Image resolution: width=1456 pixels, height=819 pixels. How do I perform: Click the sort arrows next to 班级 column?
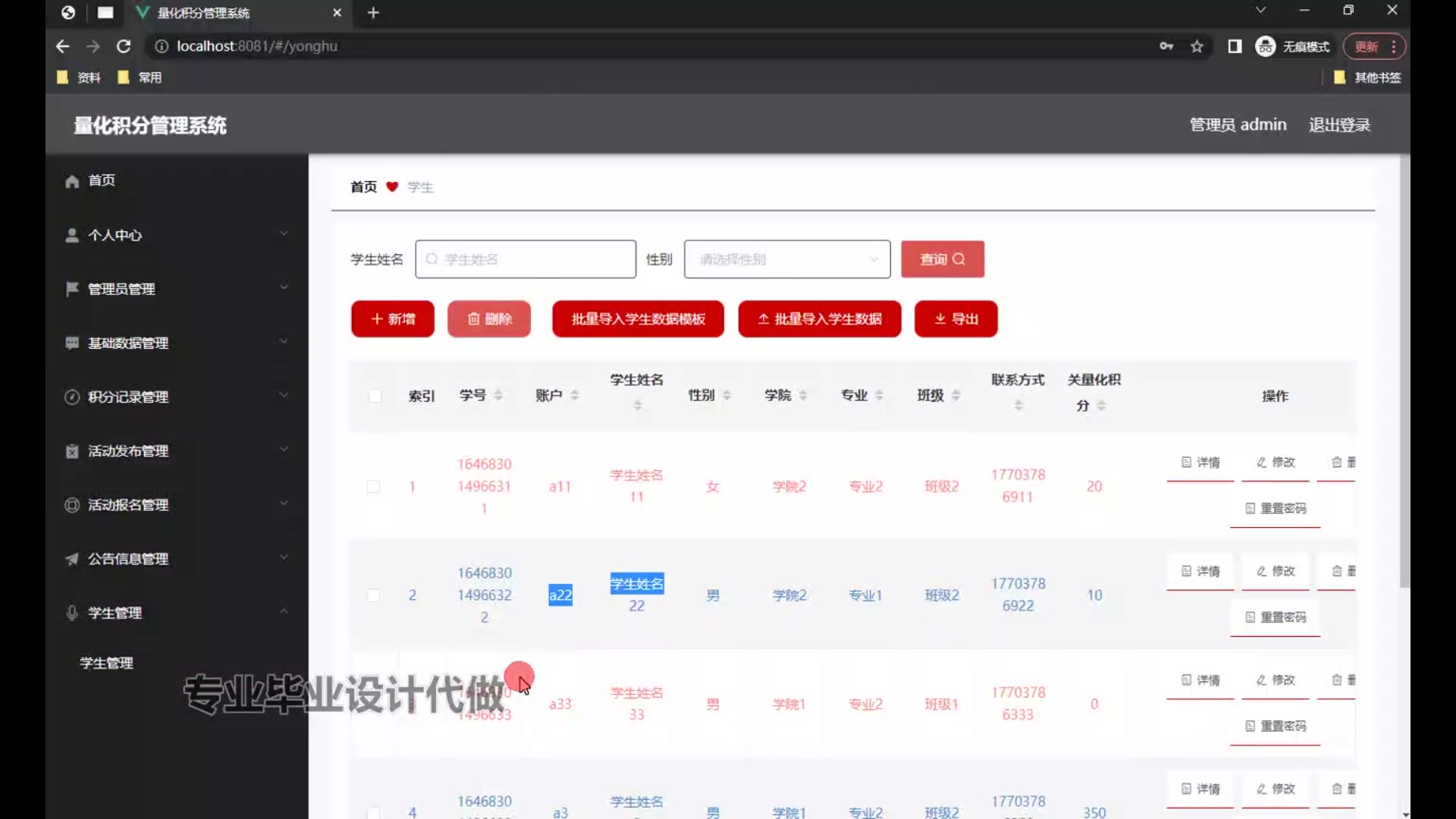click(x=955, y=395)
